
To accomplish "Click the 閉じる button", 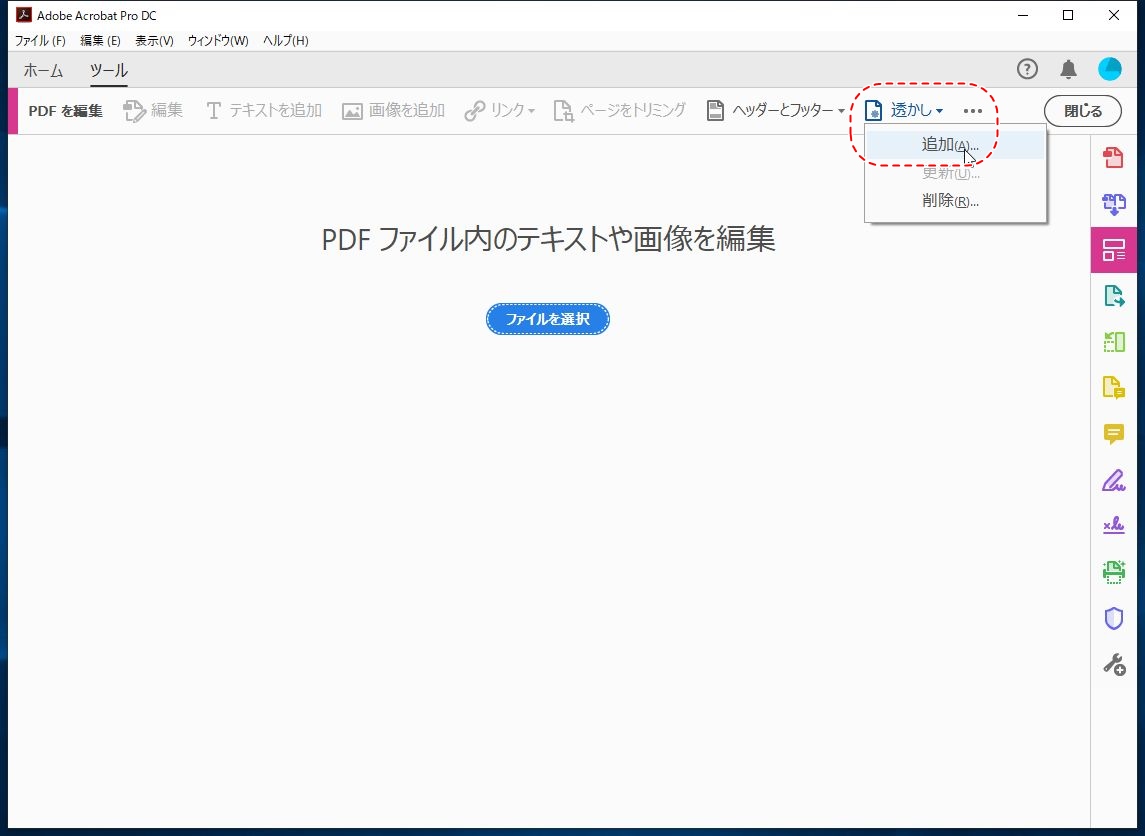I will click(1083, 111).
